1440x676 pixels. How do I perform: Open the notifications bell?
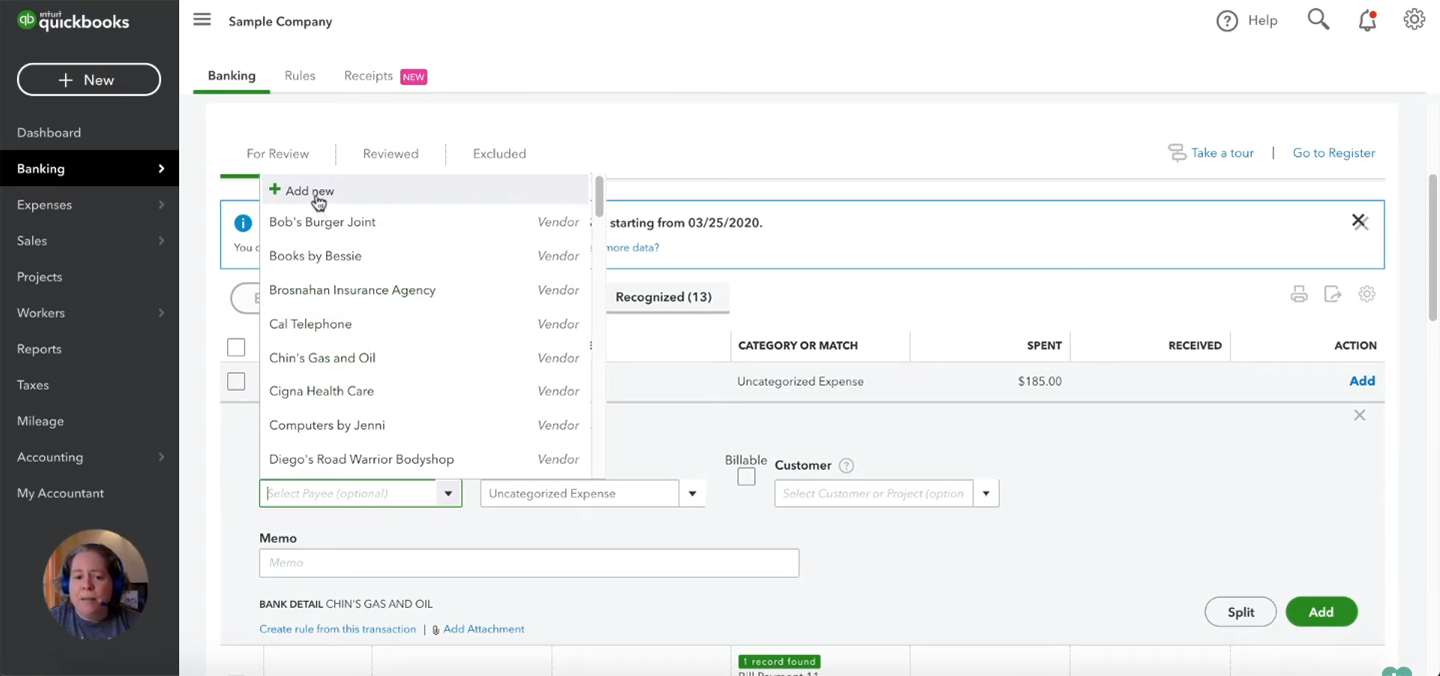1367,20
